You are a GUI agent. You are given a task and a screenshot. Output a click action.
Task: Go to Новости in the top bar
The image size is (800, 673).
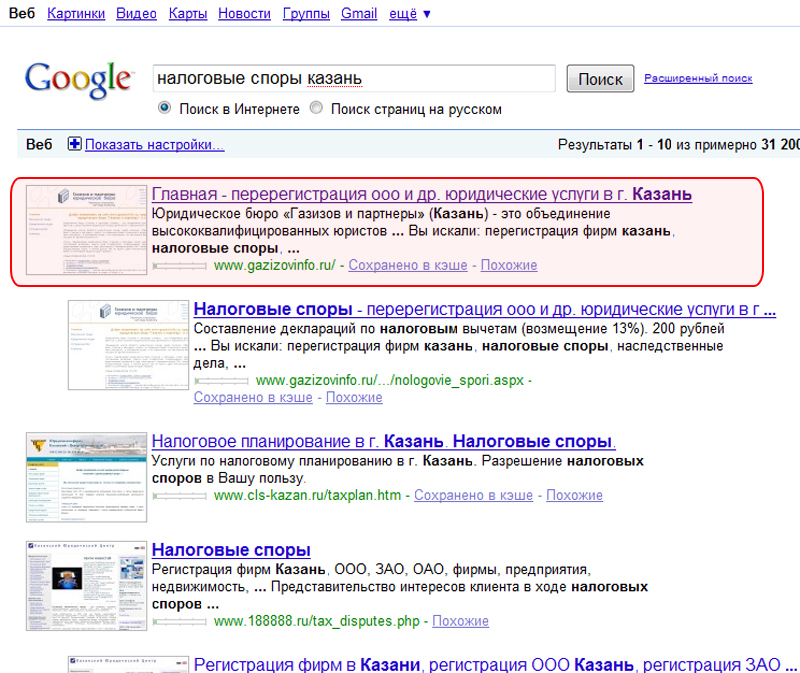245,14
